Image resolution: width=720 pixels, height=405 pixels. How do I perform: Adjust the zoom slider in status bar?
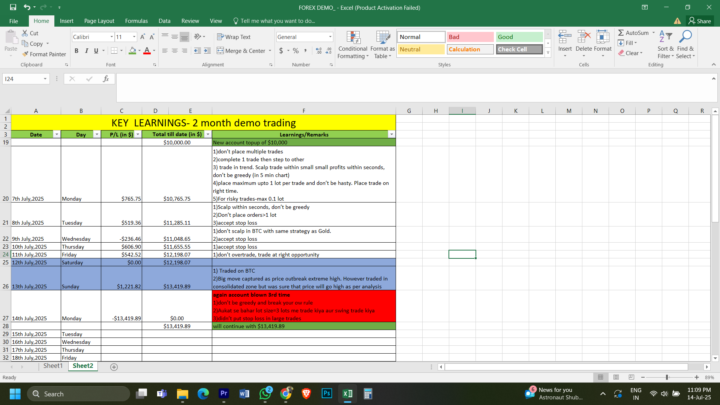click(x=667, y=377)
